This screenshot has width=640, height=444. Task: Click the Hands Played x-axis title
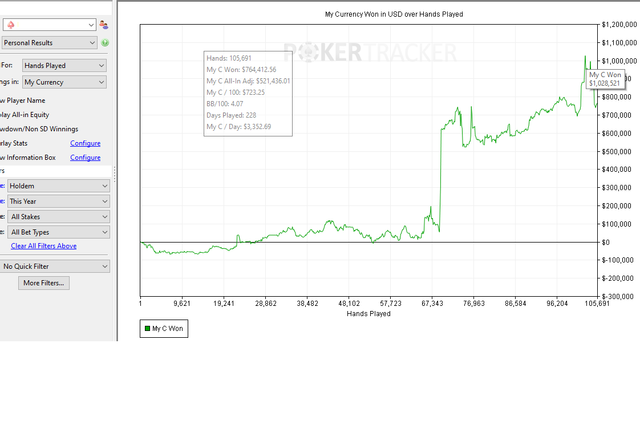pyautogui.click(x=369, y=314)
